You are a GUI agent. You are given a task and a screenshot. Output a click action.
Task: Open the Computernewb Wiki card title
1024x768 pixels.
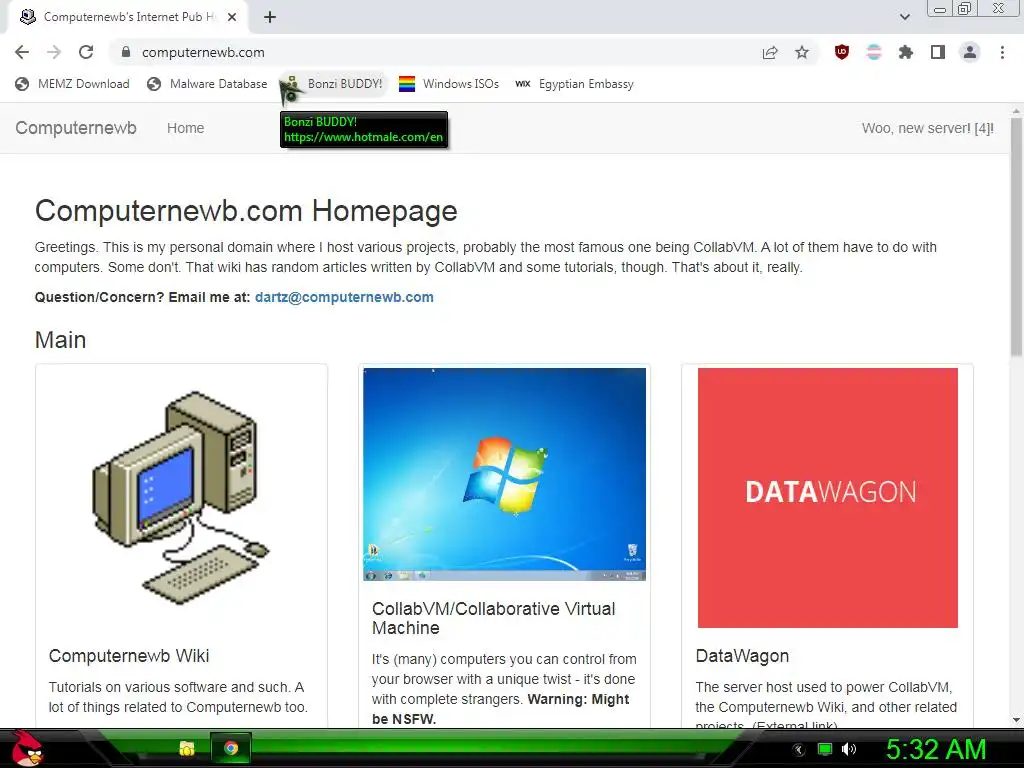point(129,656)
